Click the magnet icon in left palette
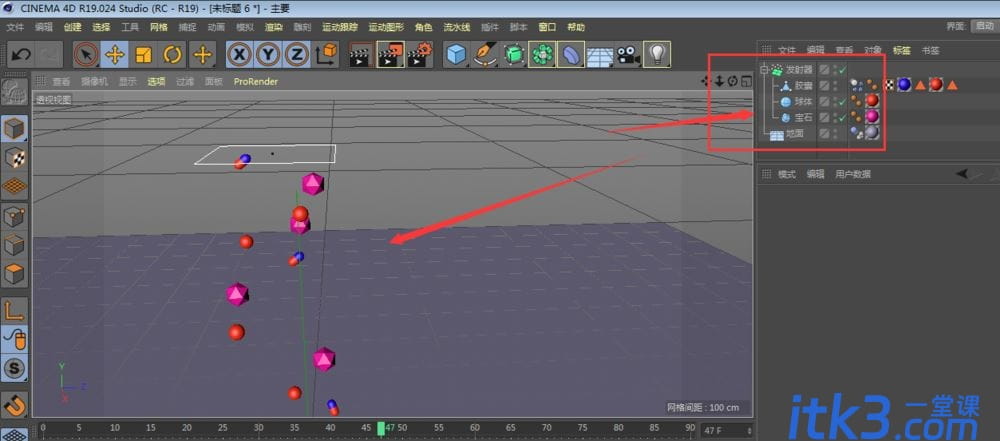Image resolution: width=1000 pixels, height=441 pixels. point(15,404)
